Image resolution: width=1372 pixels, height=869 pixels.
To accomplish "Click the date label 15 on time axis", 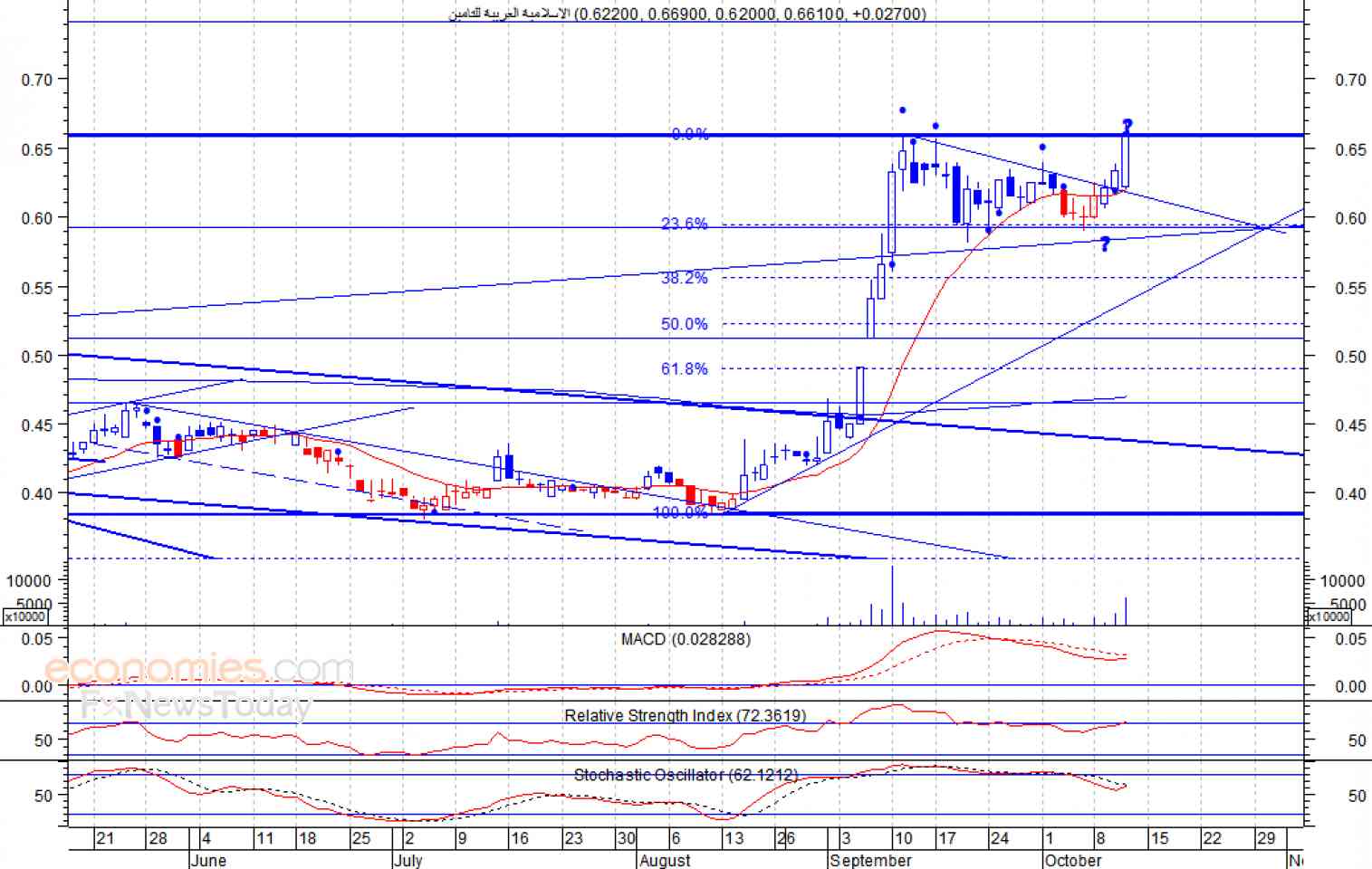I will point(1159,838).
